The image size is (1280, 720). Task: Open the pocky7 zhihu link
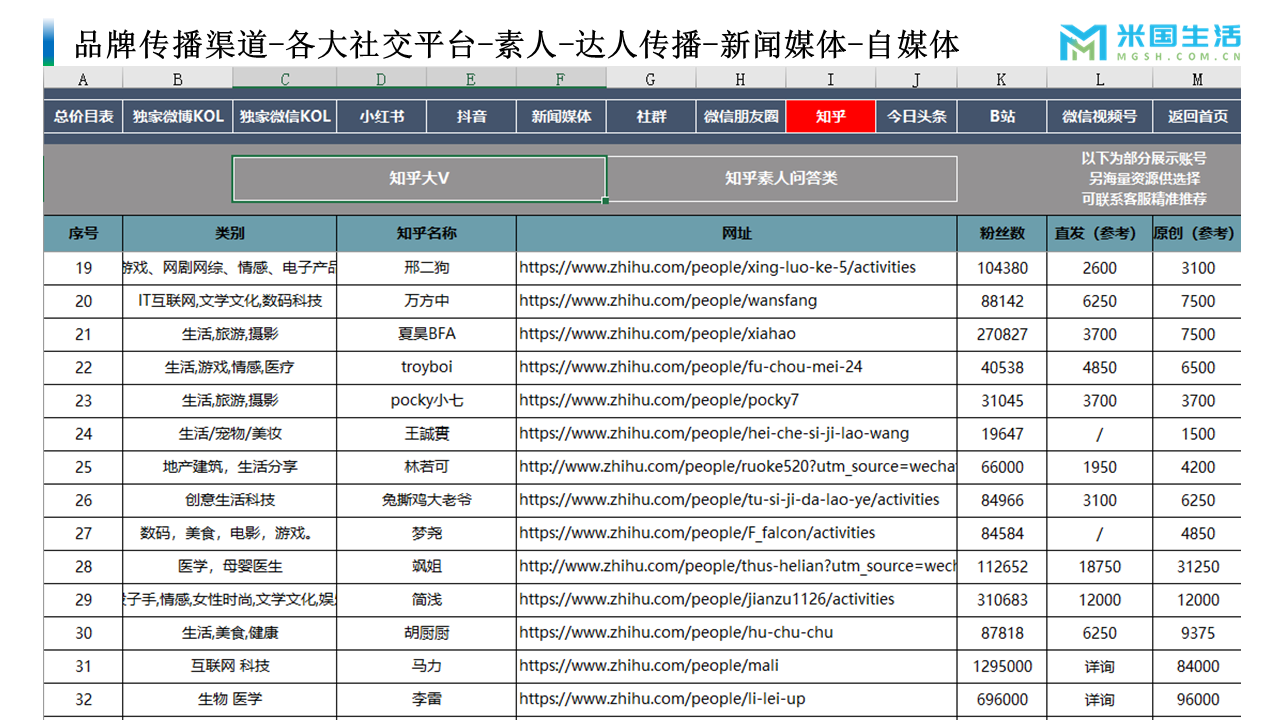pos(659,400)
